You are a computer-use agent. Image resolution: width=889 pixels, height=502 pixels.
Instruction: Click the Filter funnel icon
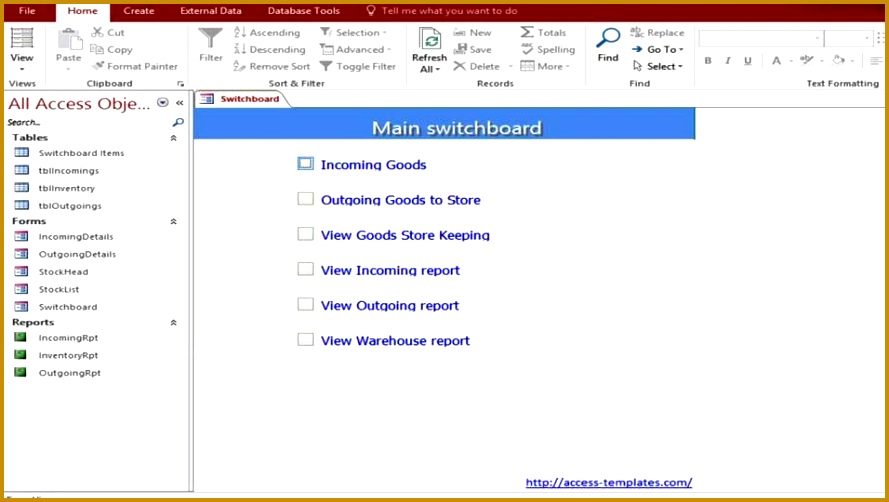point(210,39)
